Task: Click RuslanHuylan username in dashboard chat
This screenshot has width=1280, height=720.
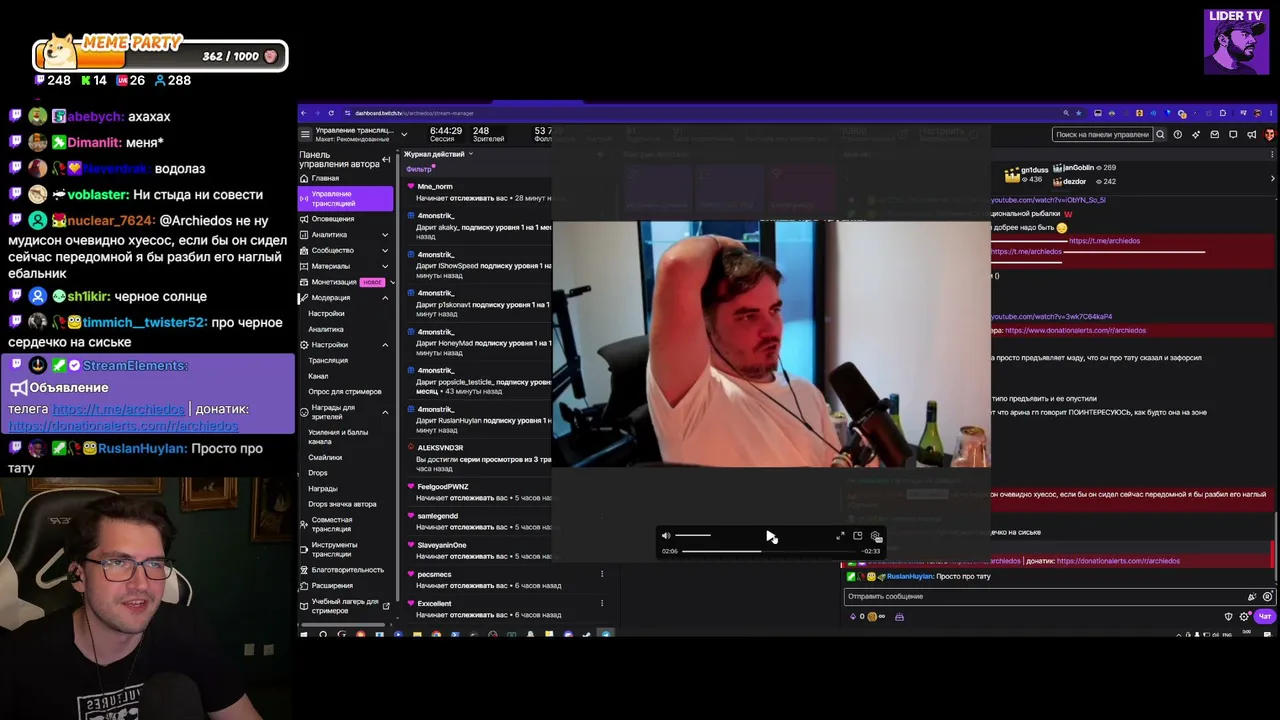Action: tap(909, 577)
